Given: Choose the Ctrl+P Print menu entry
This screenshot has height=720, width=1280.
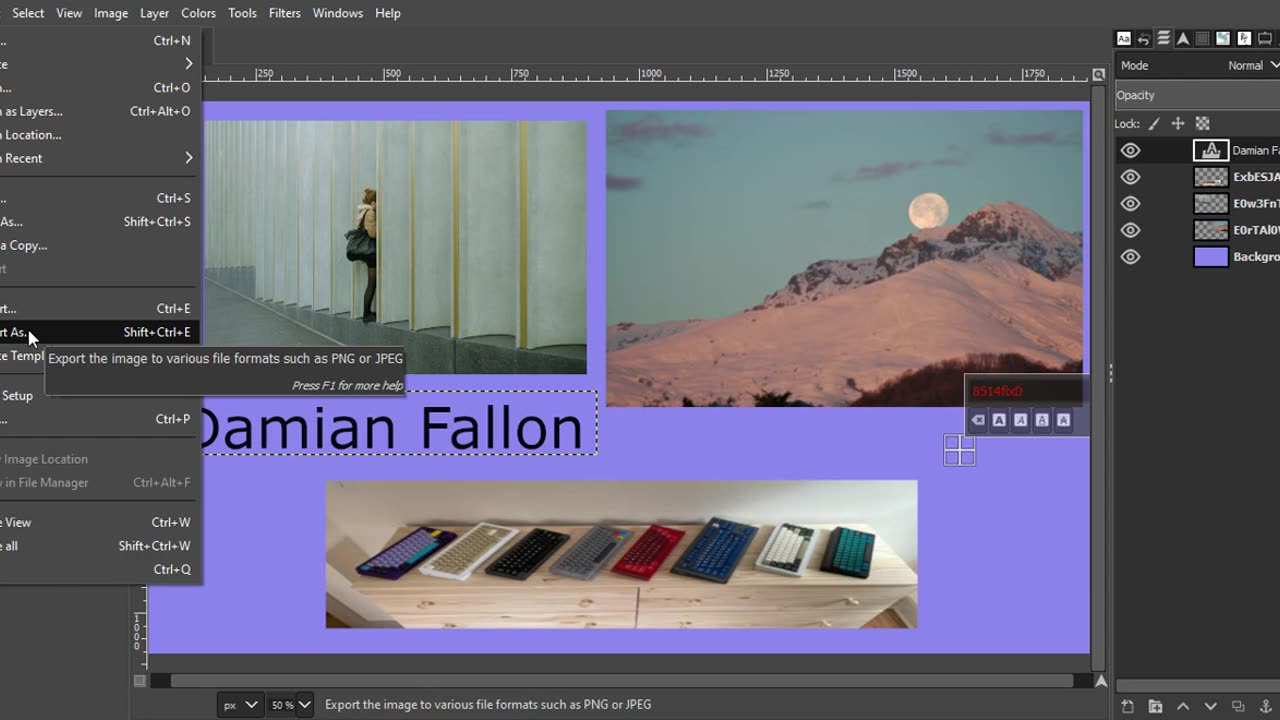Looking at the screenshot, I should pyautogui.click(x=100, y=419).
